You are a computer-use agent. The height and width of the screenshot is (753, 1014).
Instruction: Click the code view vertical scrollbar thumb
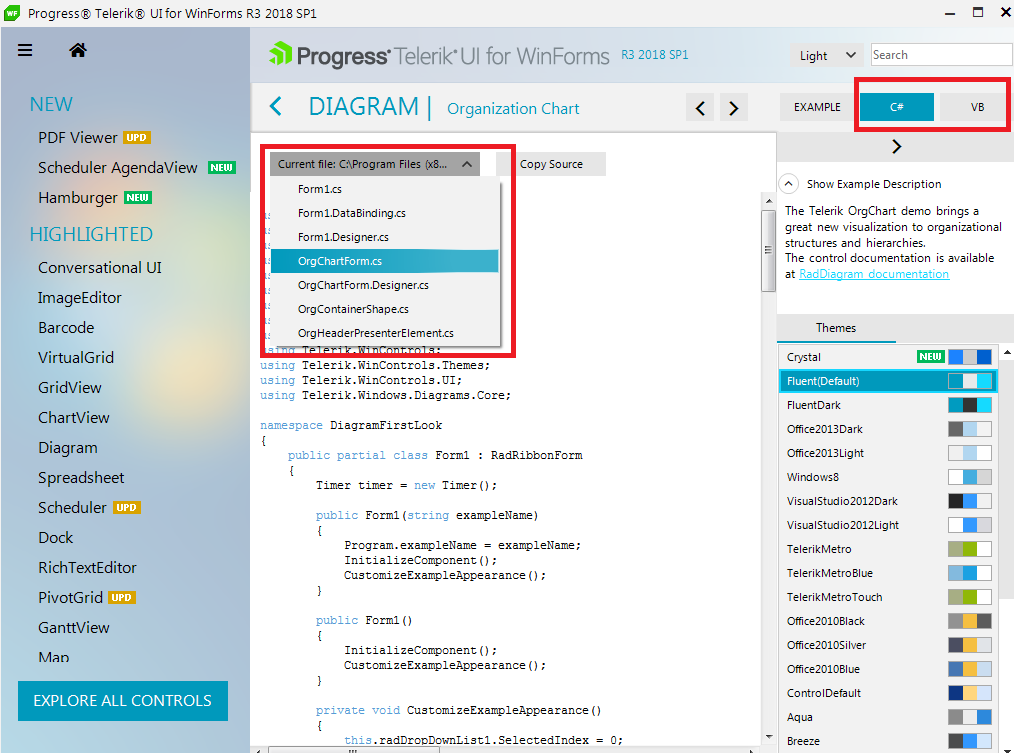click(768, 250)
